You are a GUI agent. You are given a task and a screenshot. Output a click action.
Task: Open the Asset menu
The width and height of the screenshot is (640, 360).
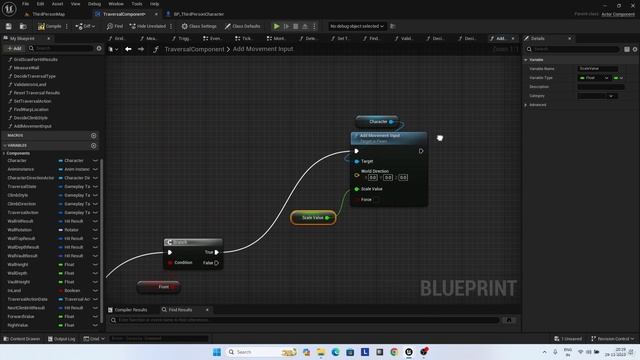click(57, 4)
